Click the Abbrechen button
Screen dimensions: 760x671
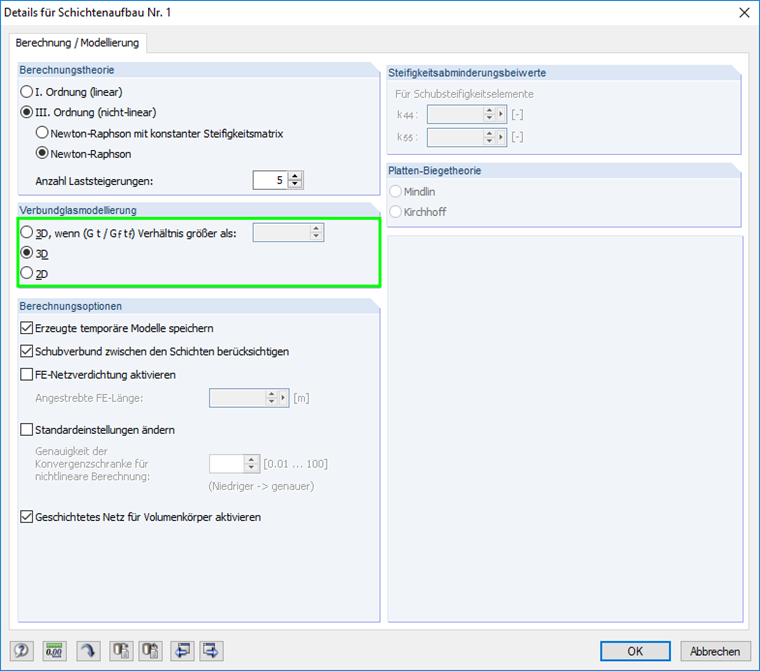pyautogui.click(x=715, y=651)
